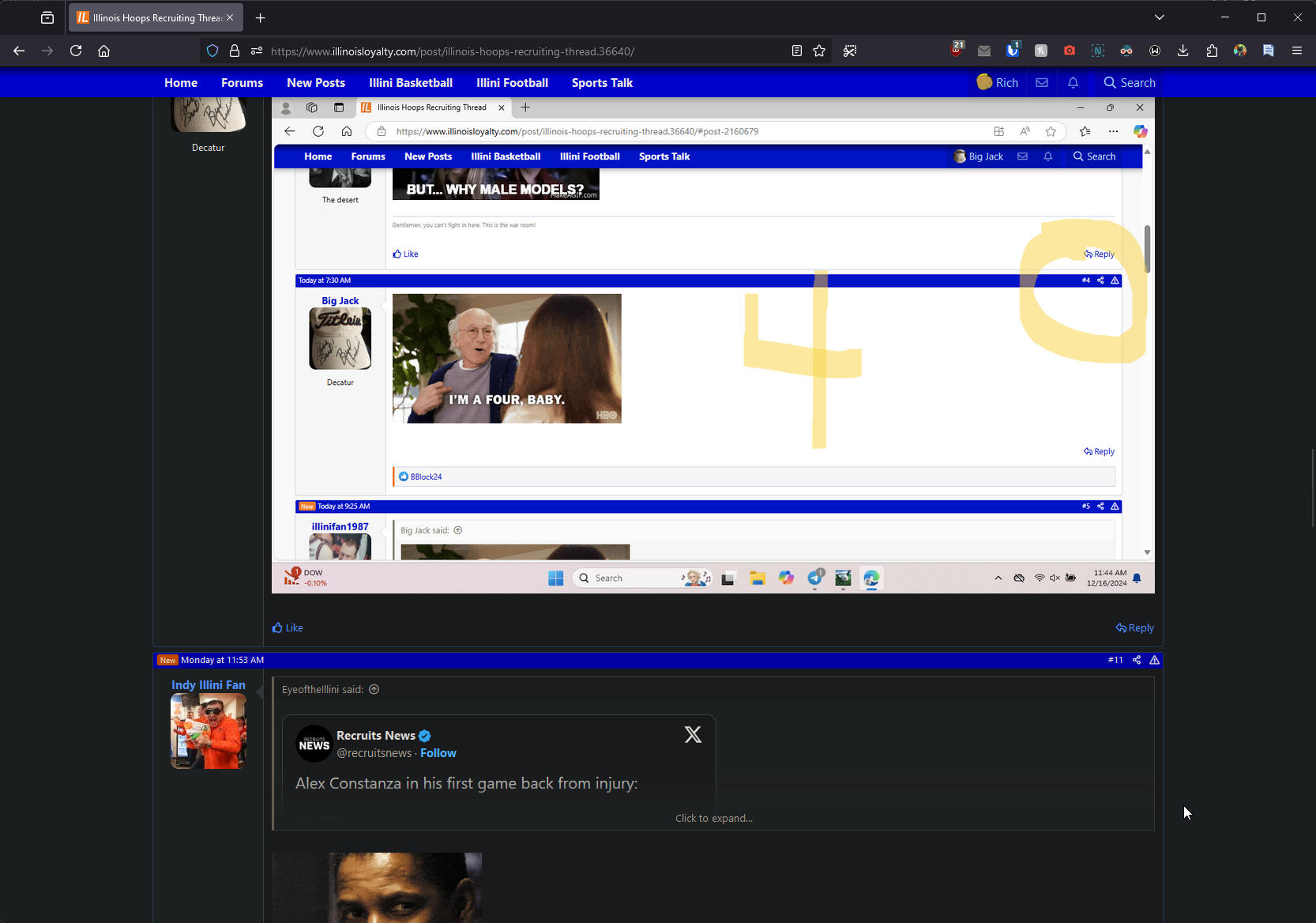The image size is (1316, 923).
Task: Open the Rich account dropdown menu
Action: [998, 82]
